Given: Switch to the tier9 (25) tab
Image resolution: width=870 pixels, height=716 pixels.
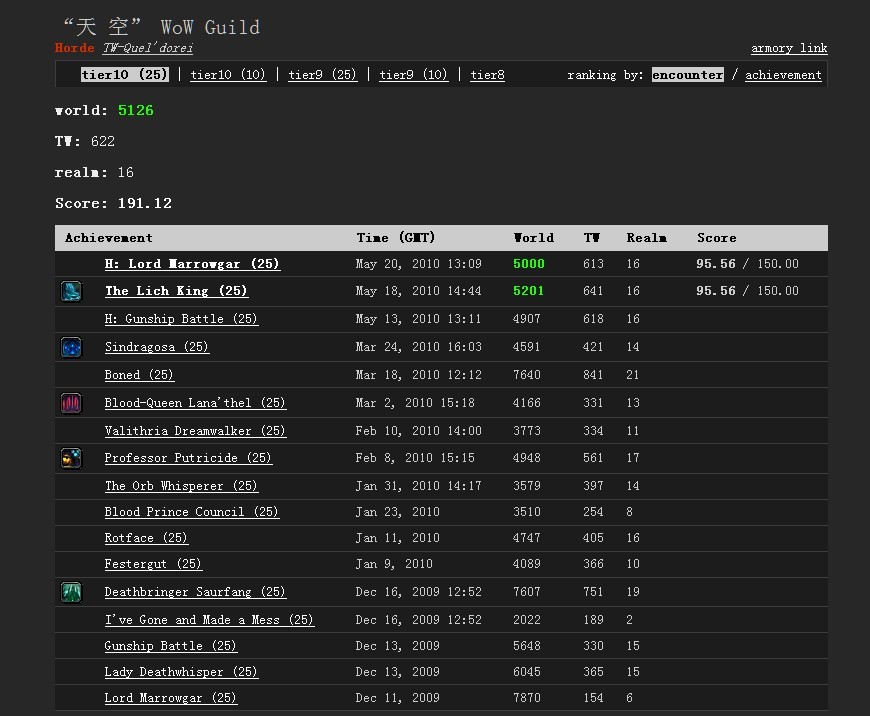Looking at the screenshot, I should (x=322, y=74).
